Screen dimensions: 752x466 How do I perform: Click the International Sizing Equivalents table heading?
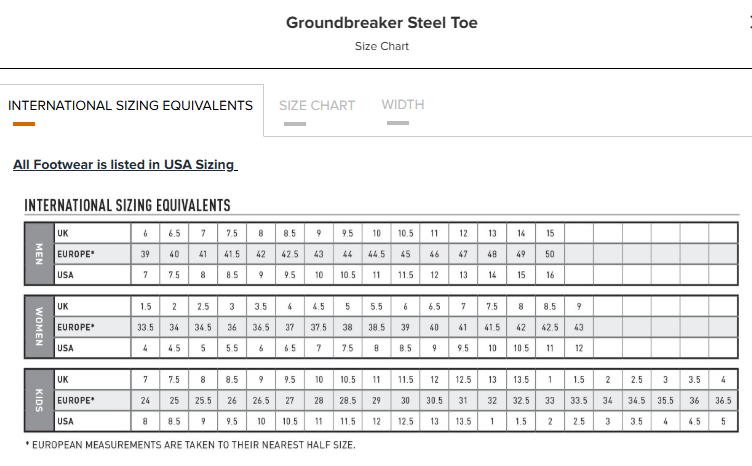pos(128,205)
